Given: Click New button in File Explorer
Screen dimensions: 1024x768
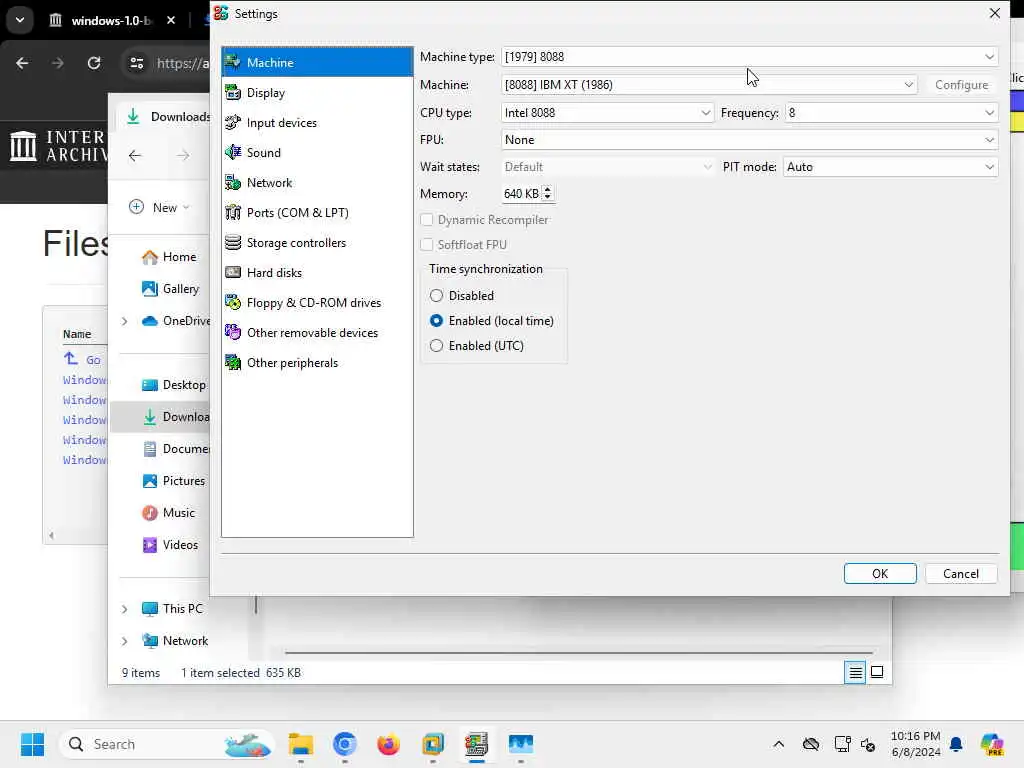Looking at the screenshot, I should pyautogui.click(x=159, y=208).
